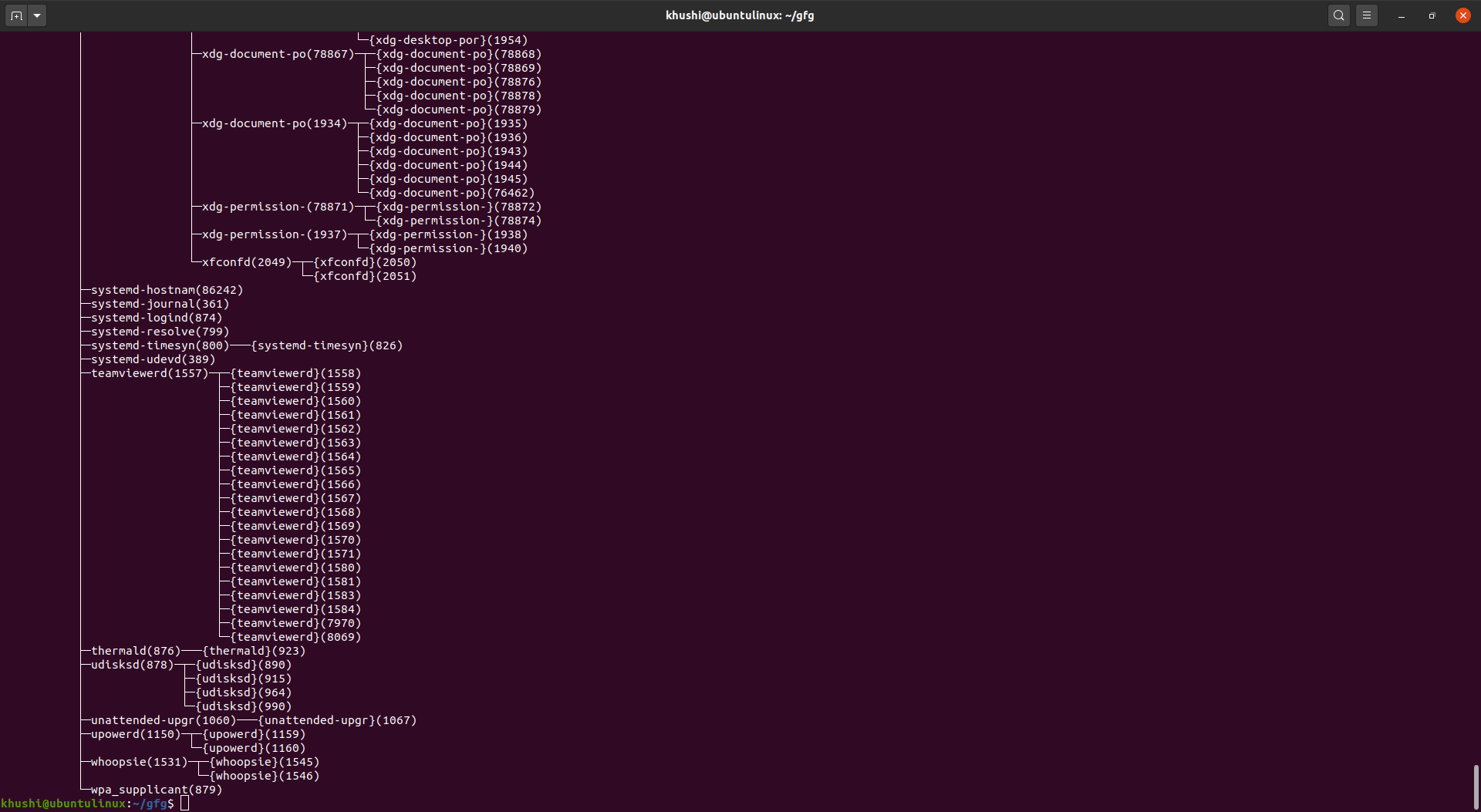Click the text {teamviewerd}(7970)
The image size is (1481, 812).
pyautogui.click(x=295, y=623)
